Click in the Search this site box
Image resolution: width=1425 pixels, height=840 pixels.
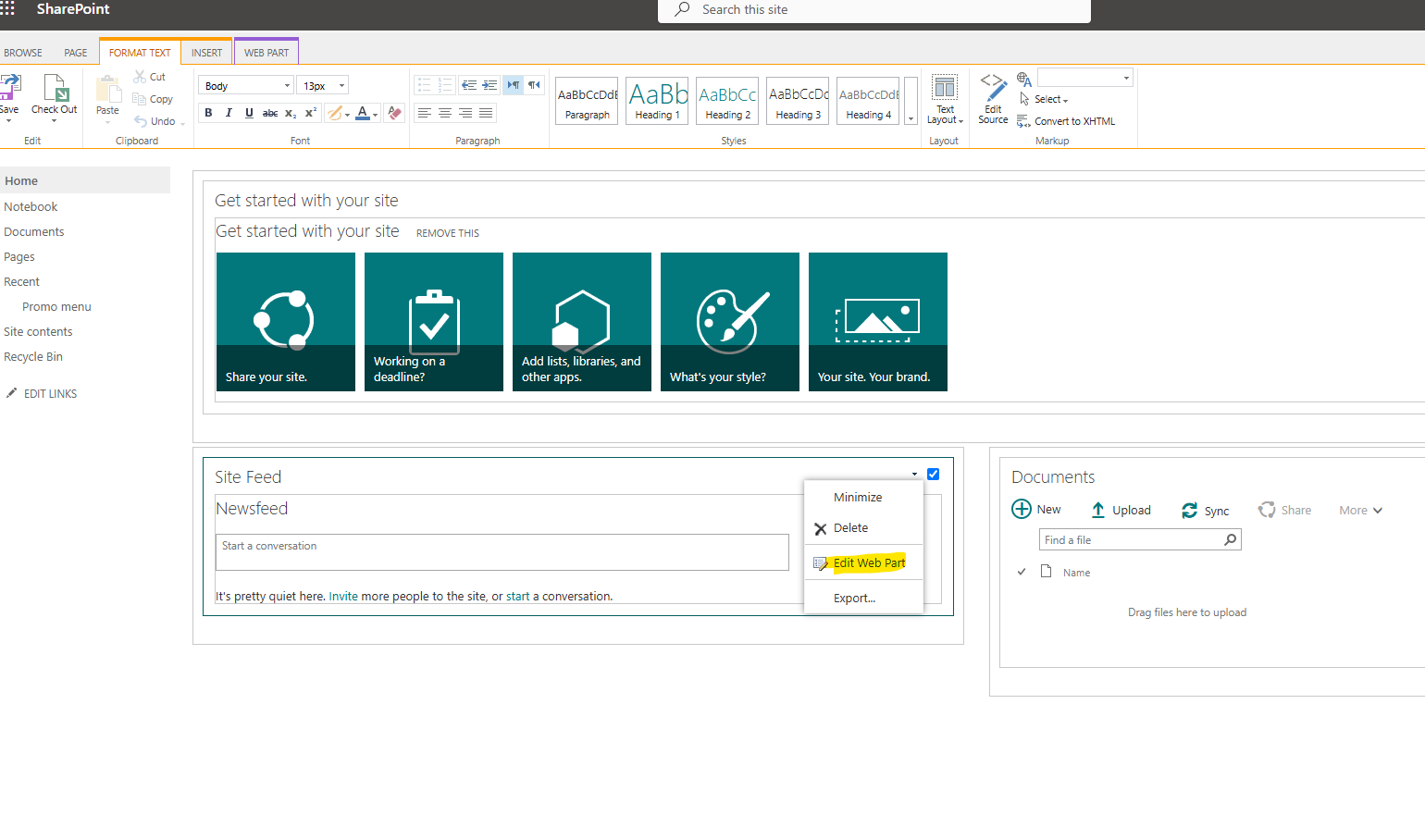[874, 10]
